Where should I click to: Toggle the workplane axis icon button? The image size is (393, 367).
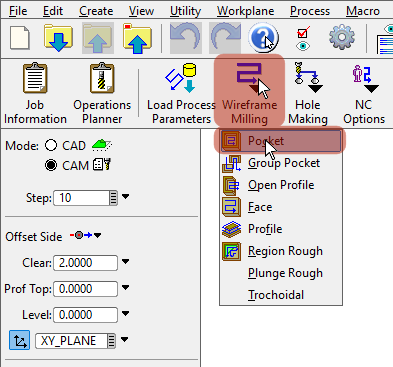(20, 340)
